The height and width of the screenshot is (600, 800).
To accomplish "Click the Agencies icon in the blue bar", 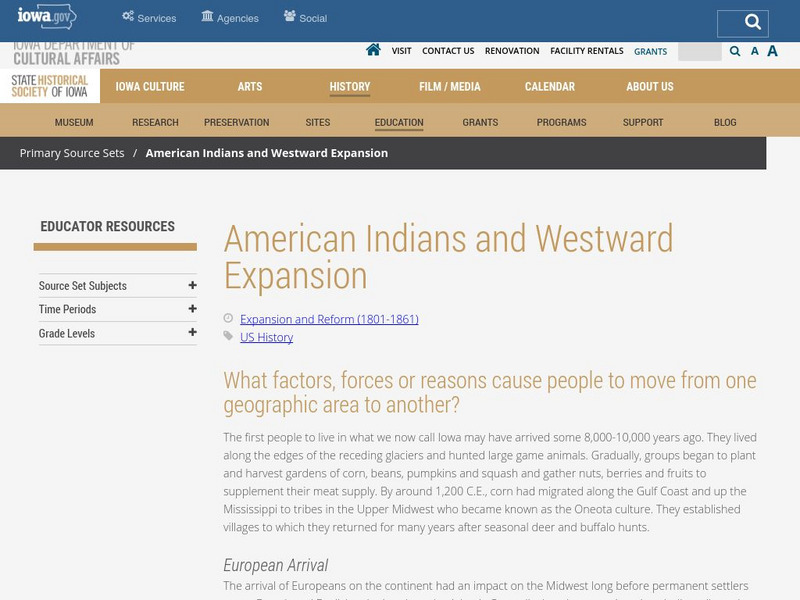I will [x=206, y=15].
